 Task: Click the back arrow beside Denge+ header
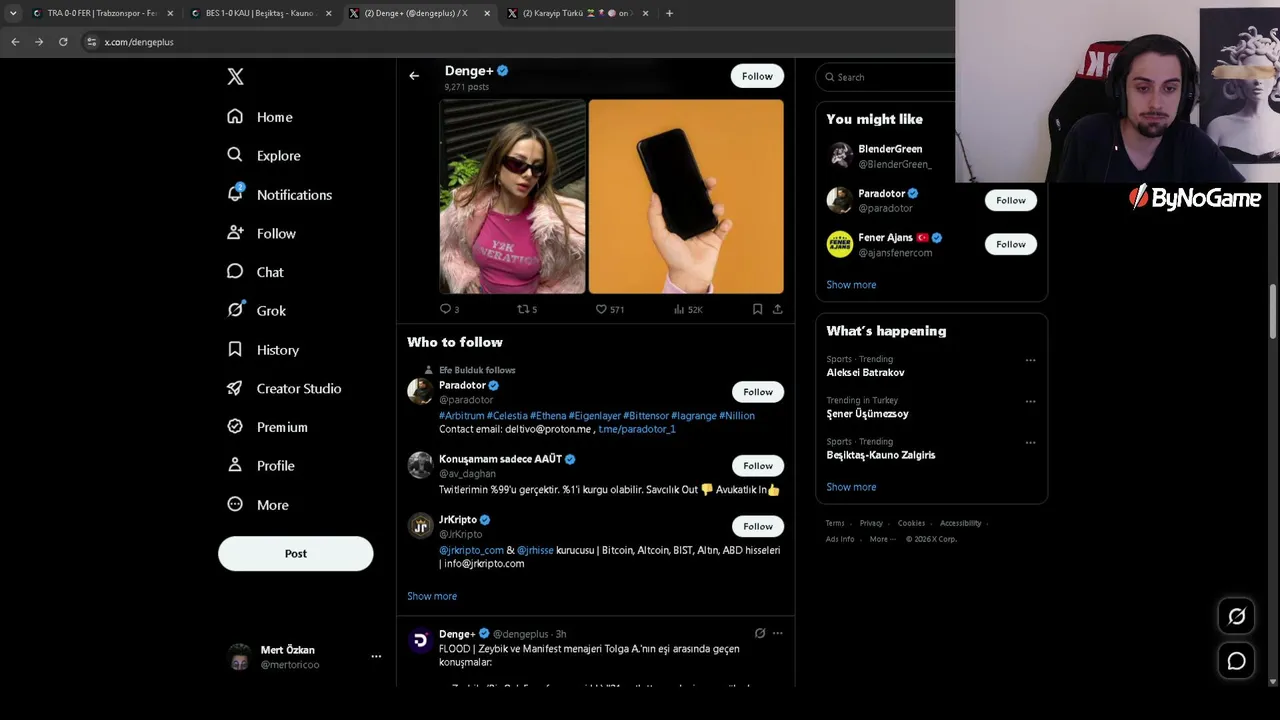[x=414, y=76]
